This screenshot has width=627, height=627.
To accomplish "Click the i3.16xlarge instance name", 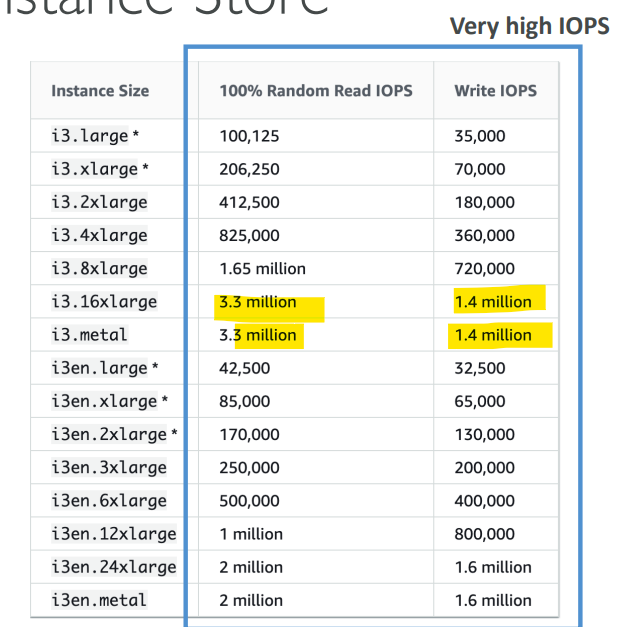I will 104,302.
